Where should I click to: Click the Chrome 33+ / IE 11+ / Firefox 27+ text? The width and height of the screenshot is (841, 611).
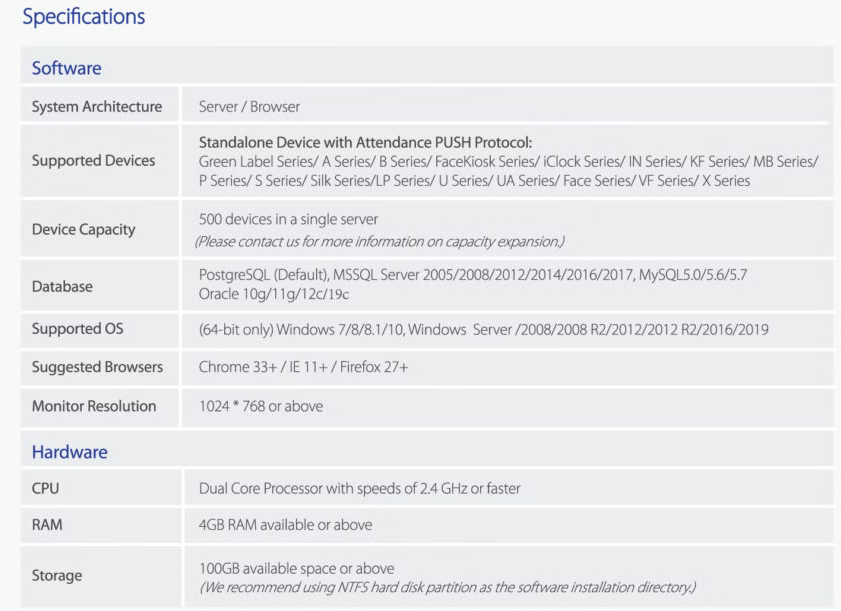[x=303, y=367]
